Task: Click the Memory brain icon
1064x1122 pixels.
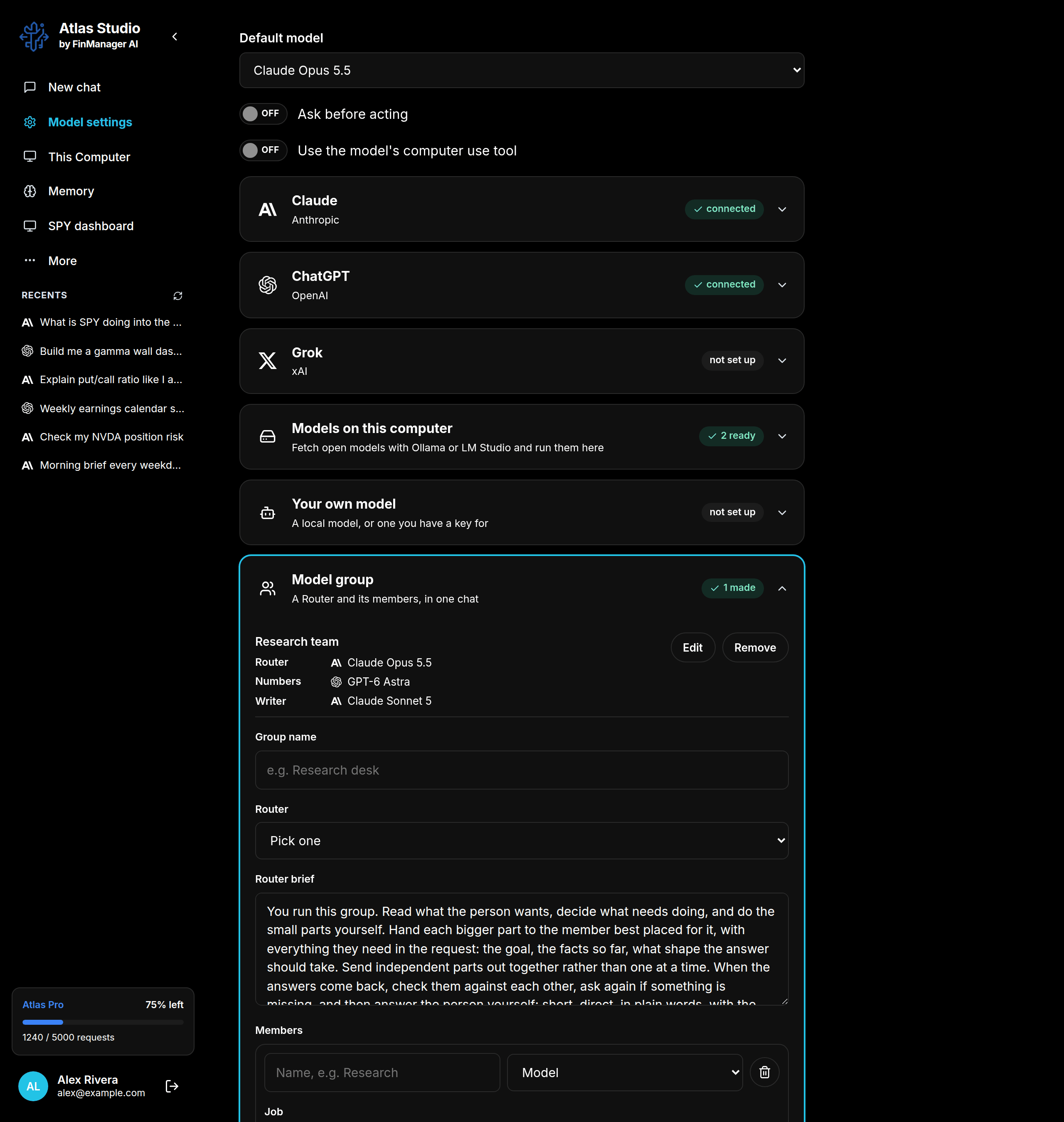Action: click(x=30, y=191)
